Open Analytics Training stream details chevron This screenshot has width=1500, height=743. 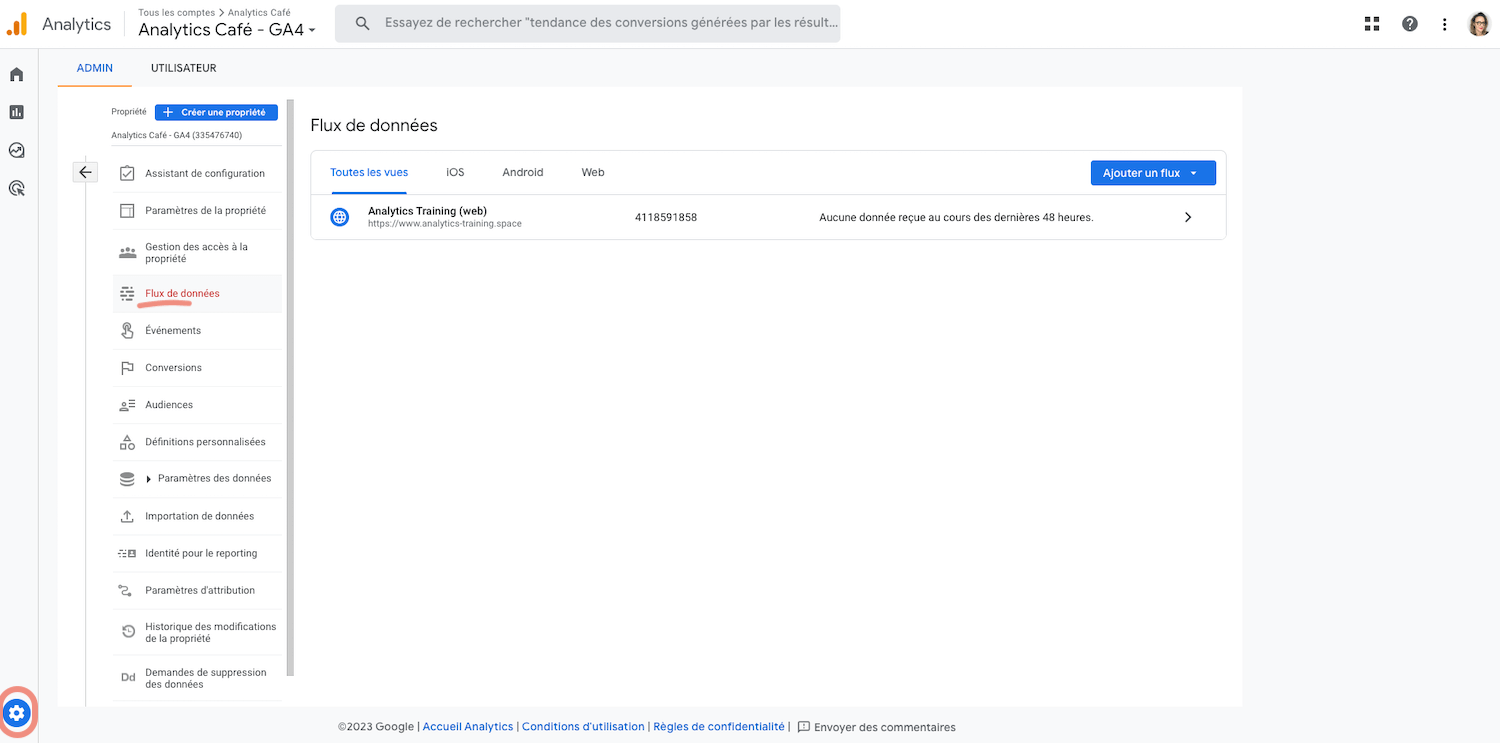[x=1188, y=217]
